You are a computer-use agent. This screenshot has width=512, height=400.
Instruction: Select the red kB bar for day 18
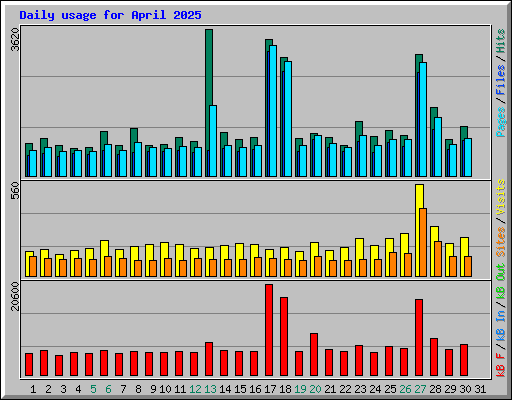284,337
